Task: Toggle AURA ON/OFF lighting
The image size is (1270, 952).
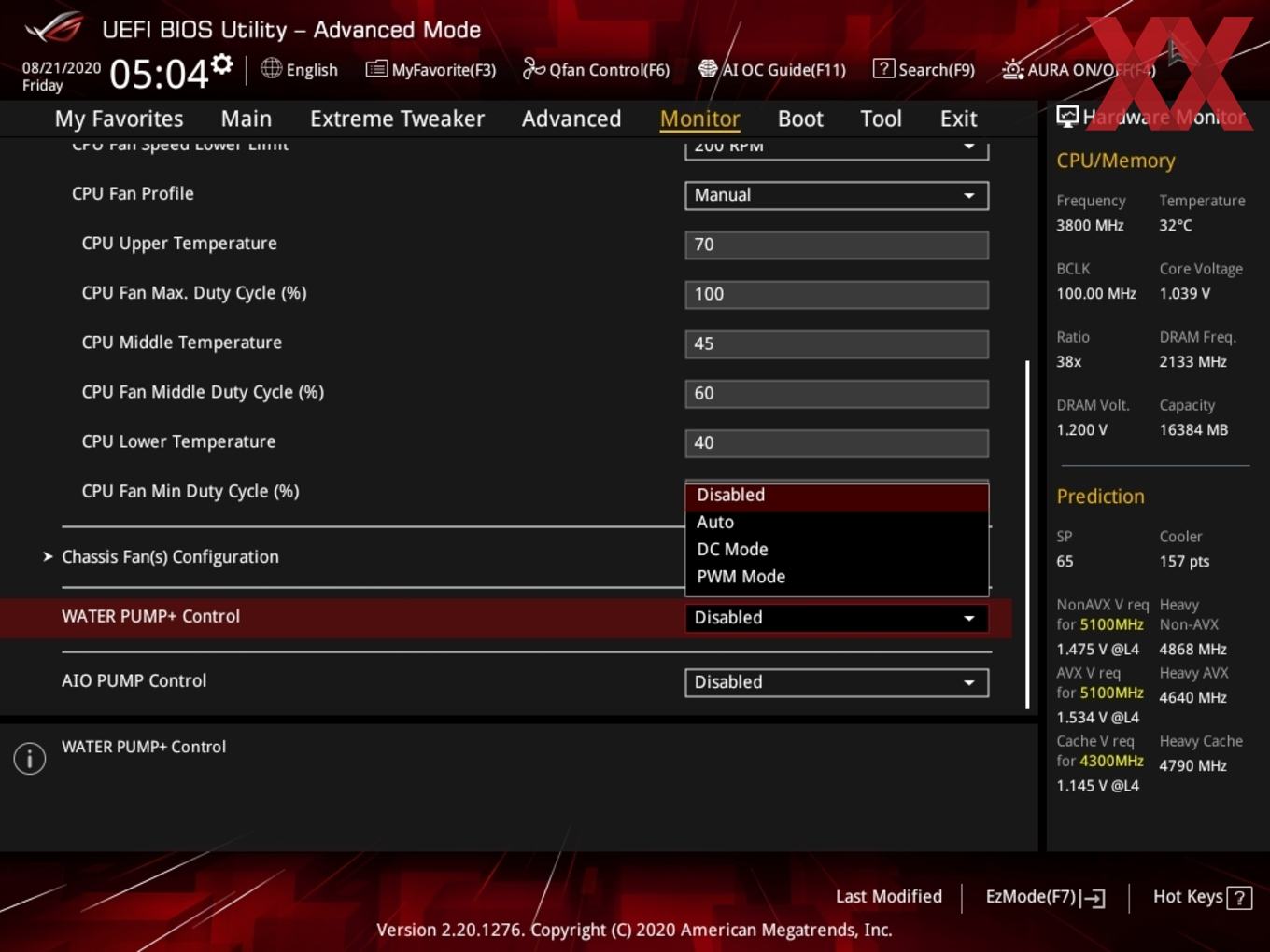Action: pos(1079,69)
